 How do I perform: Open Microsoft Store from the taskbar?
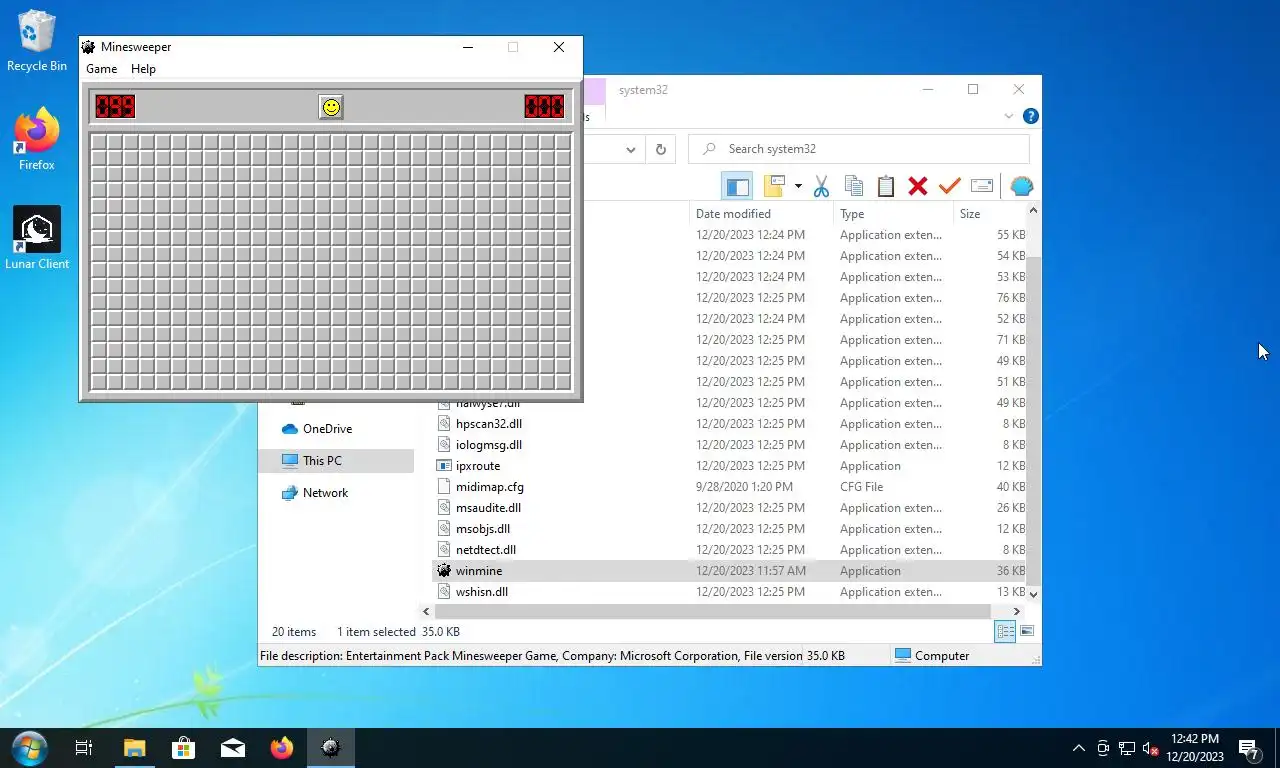tap(183, 748)
